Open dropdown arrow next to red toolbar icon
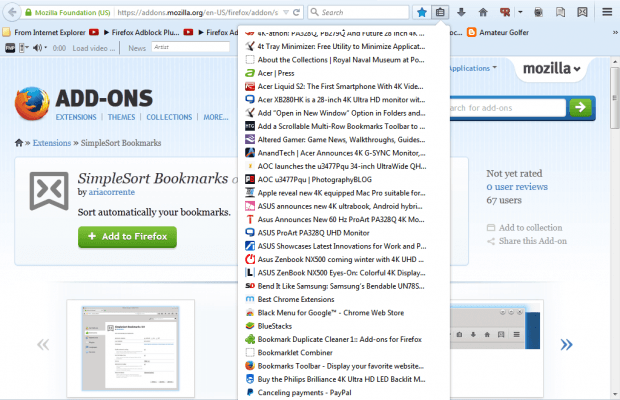 point(520,12)
